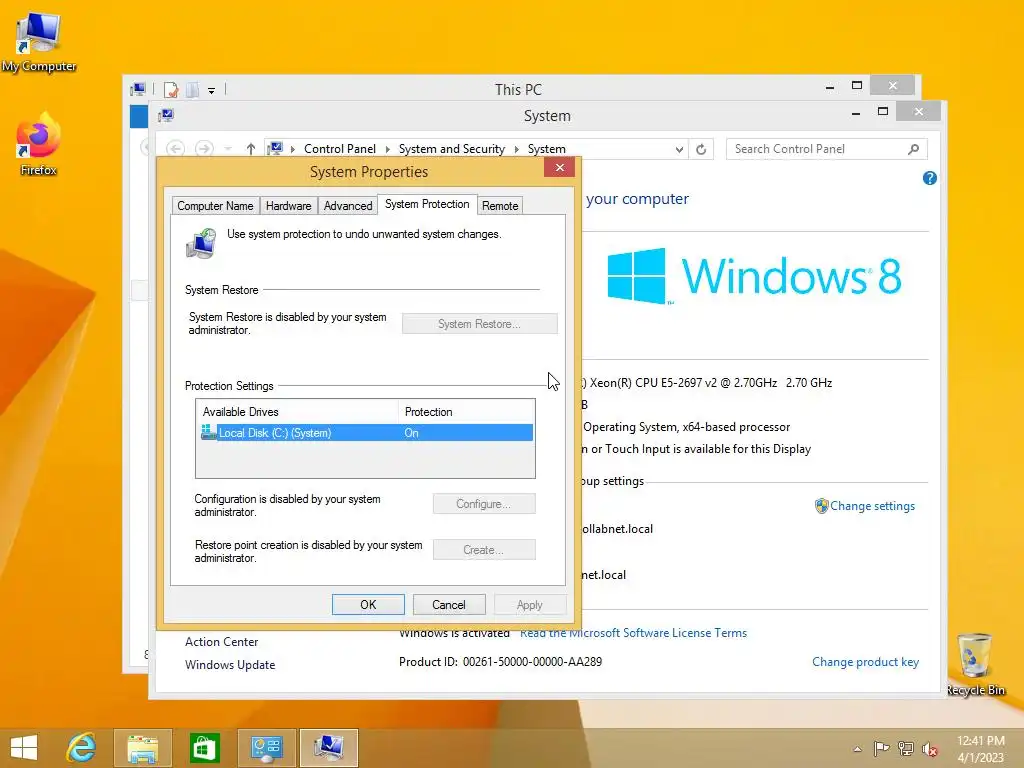Switch to the Hardware tab

pyautogui.click(x=289, y=206)
